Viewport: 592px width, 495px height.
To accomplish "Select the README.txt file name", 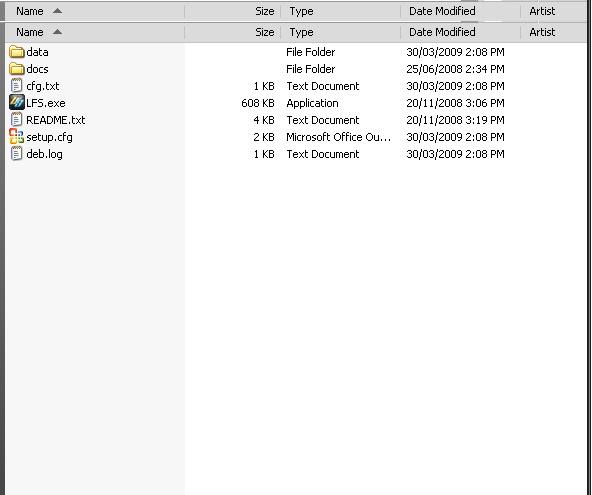I will click(x=56, y=120).
